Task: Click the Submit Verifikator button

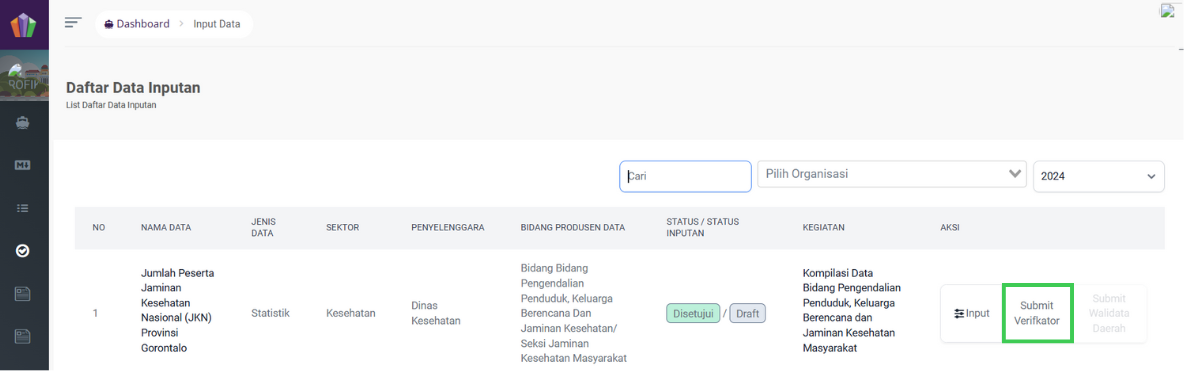Action: [x=1037, y=313]
